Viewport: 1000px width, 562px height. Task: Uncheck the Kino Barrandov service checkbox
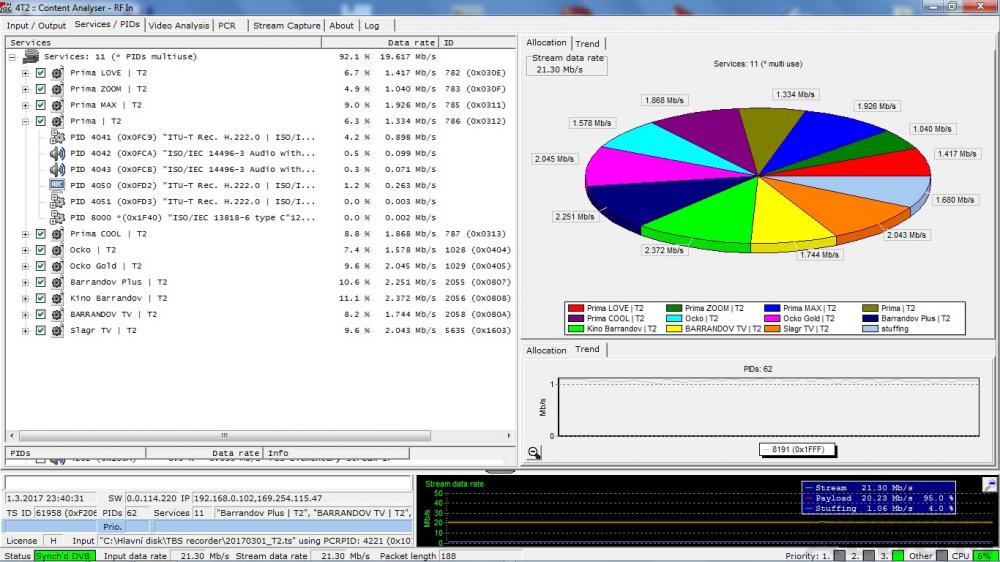tap(41, 298)
